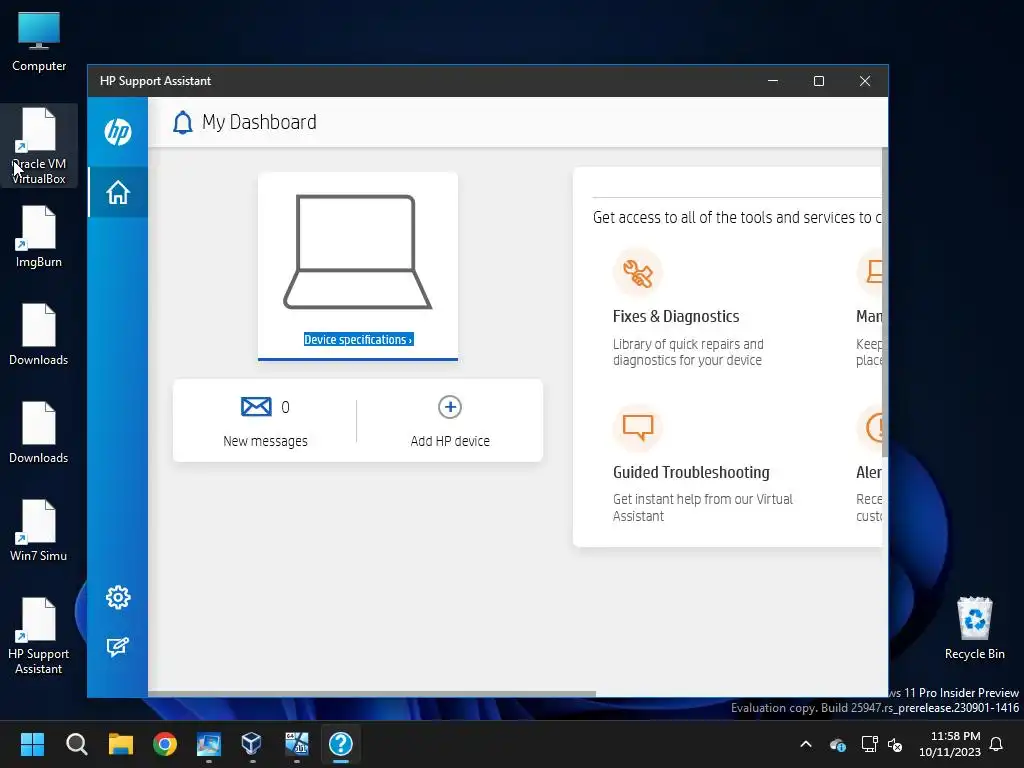Image resolution: width=1024 pixels, height=768 pixels.
Task: Click the Guided Troubleshooting chat icon
Action: [x=638, y=428]
